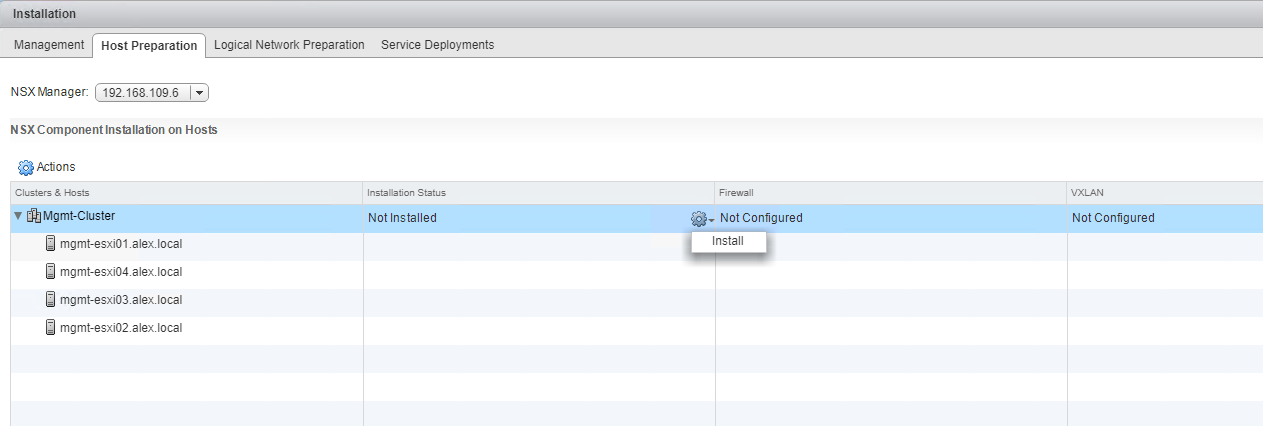
Task: Click the 'NSX Manager:' label
Action: tap(49, 92)
